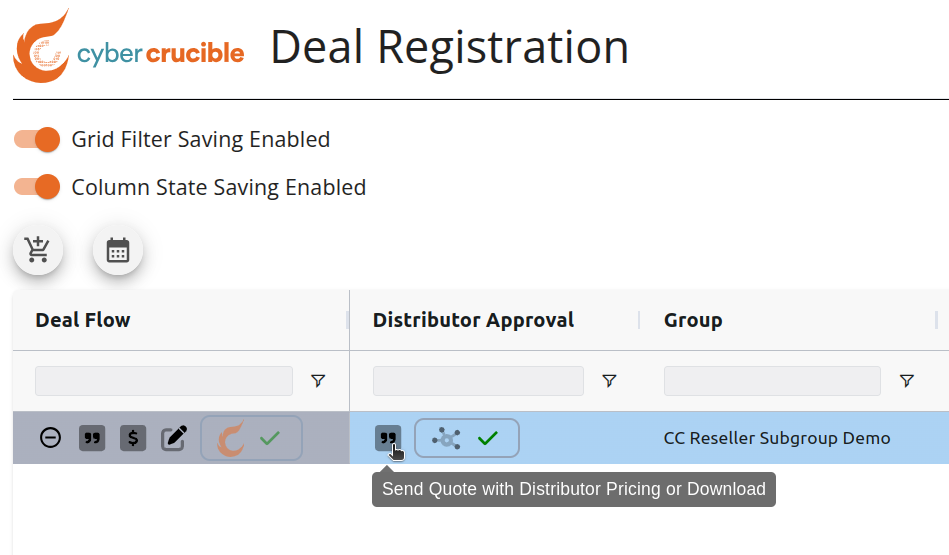Screen dimensions: 949x555
Task: Open the Deal Flow filter funnel menu
Action: coord(318,381)
